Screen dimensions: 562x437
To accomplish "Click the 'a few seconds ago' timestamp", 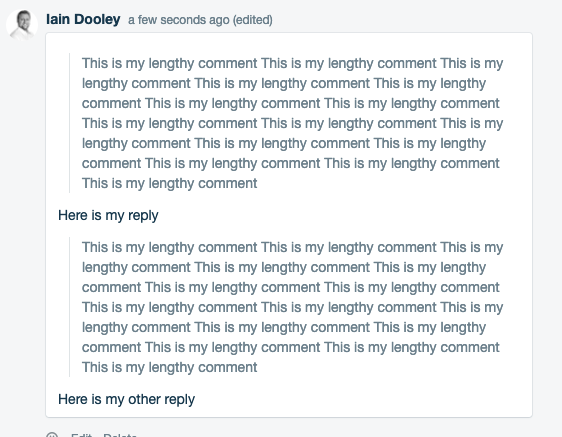I will 178,20.
